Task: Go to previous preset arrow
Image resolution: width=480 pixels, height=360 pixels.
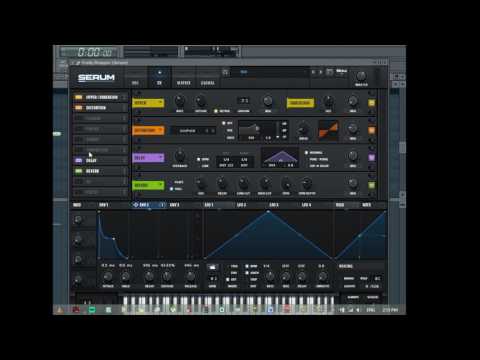Action: 313,72
